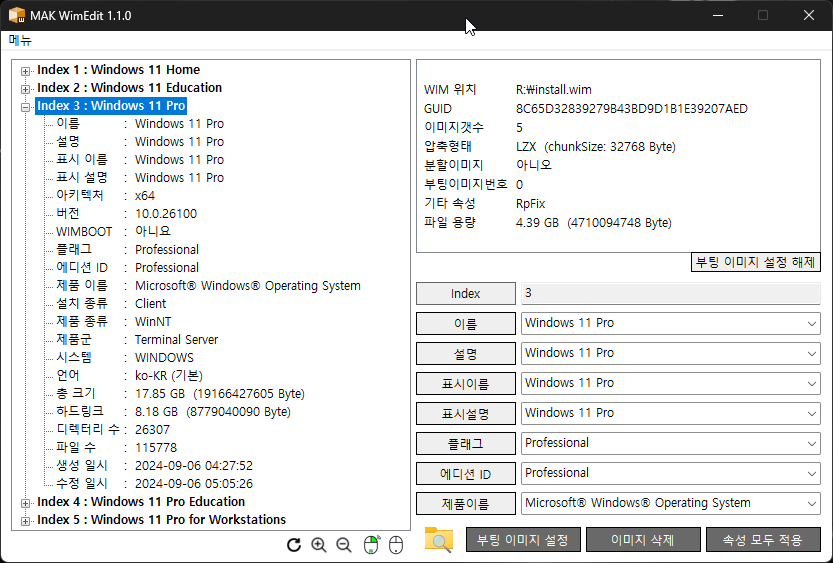The image size is (833, 563).
Task: Open the folder search icon
Action: (x=439, y=540)
